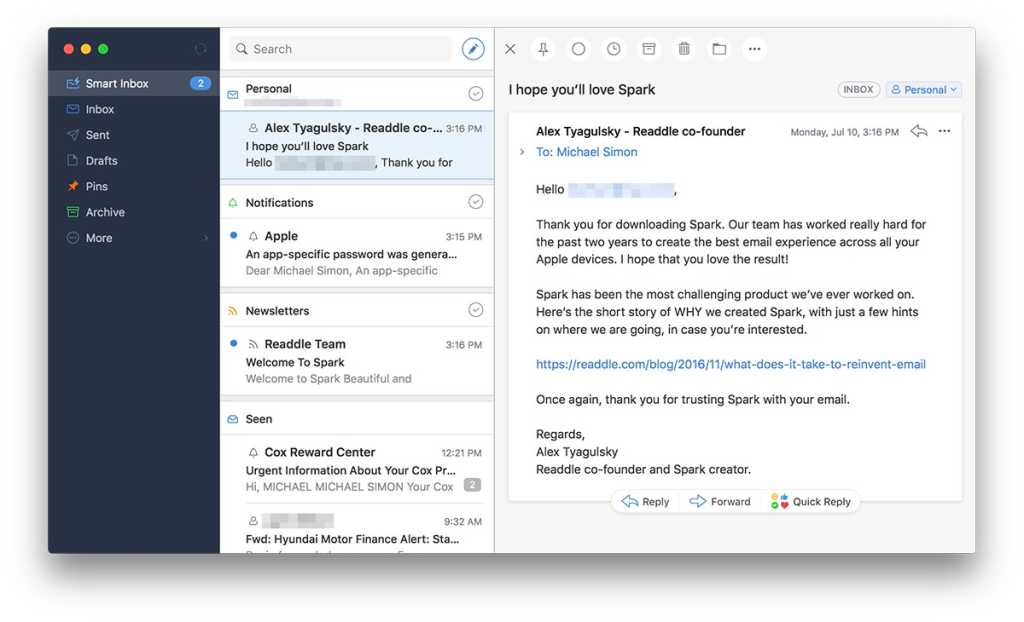Click the INBOX tag label
The width and height of the screenshot is (1024, 622).
(858, 90)
